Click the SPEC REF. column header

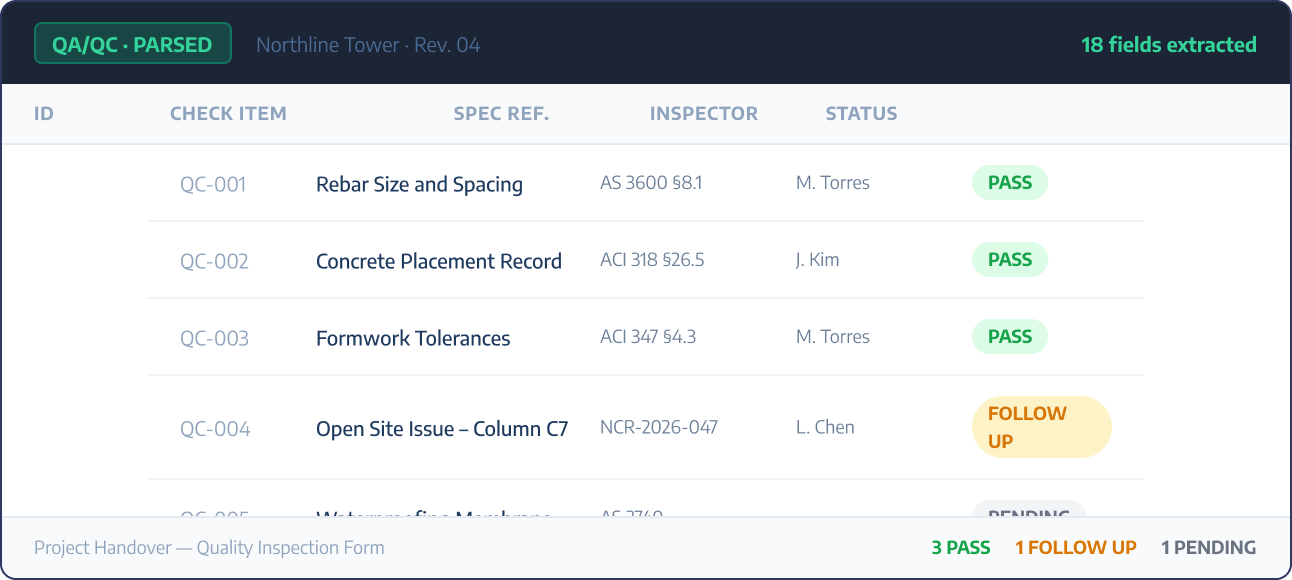[x=501, y=113]
